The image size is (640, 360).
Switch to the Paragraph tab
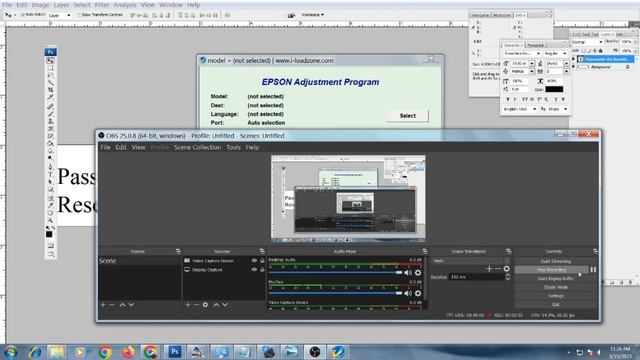click(x=535, y=45)
